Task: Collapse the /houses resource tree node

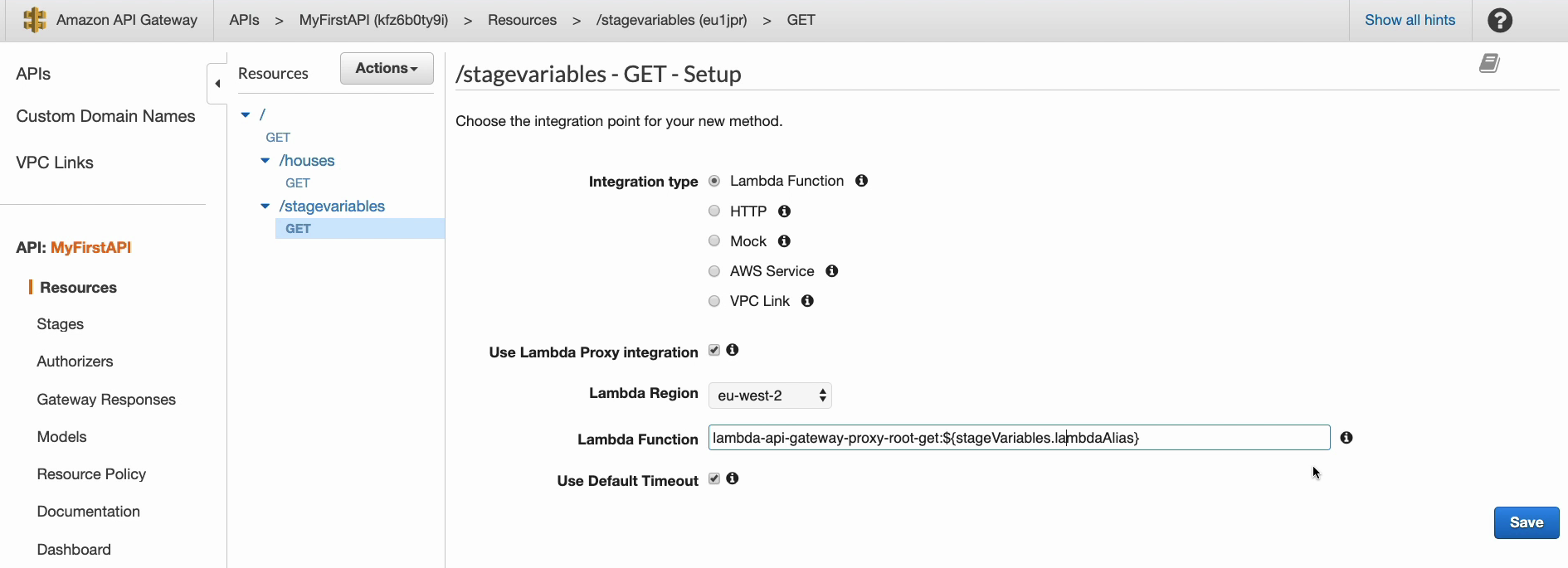Action: point(265,161)
